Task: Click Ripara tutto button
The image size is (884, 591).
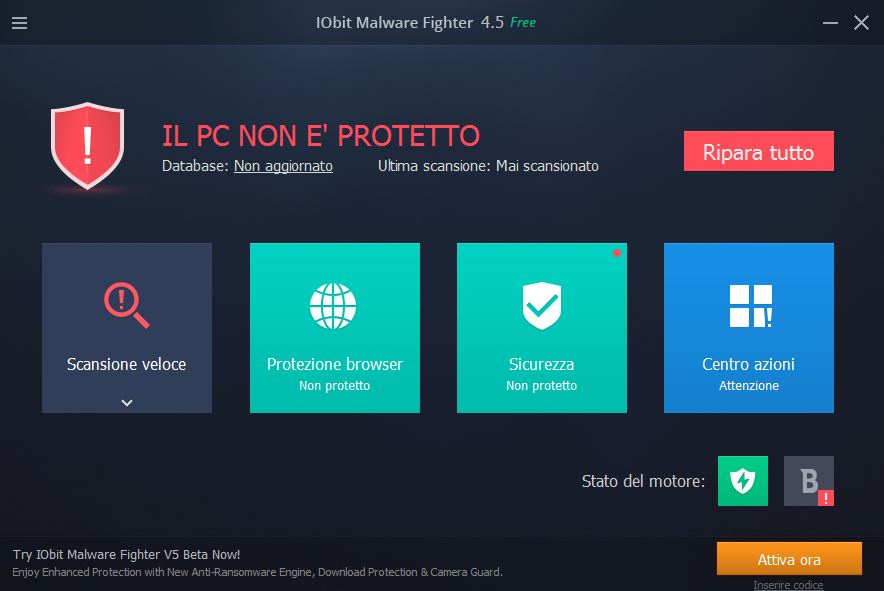Action: (x=759, y=151)
